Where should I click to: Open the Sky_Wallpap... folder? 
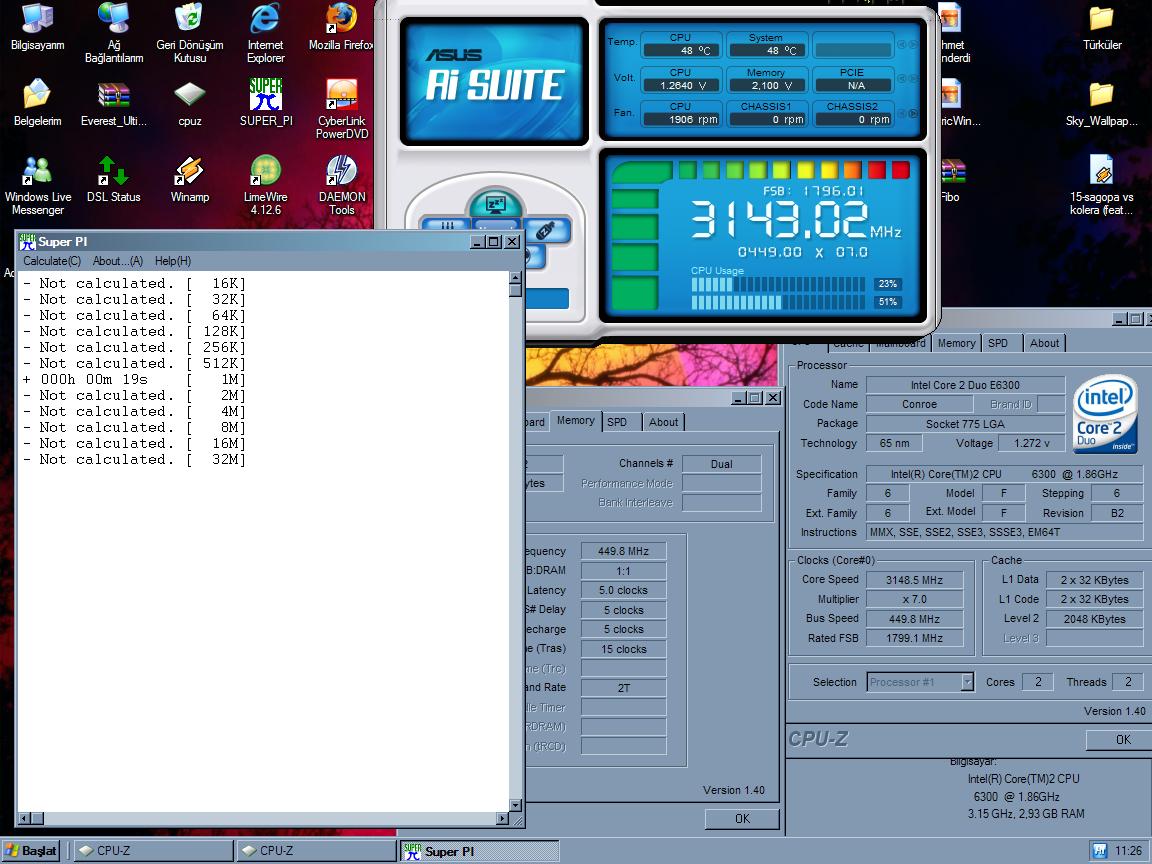[1101, 103]
